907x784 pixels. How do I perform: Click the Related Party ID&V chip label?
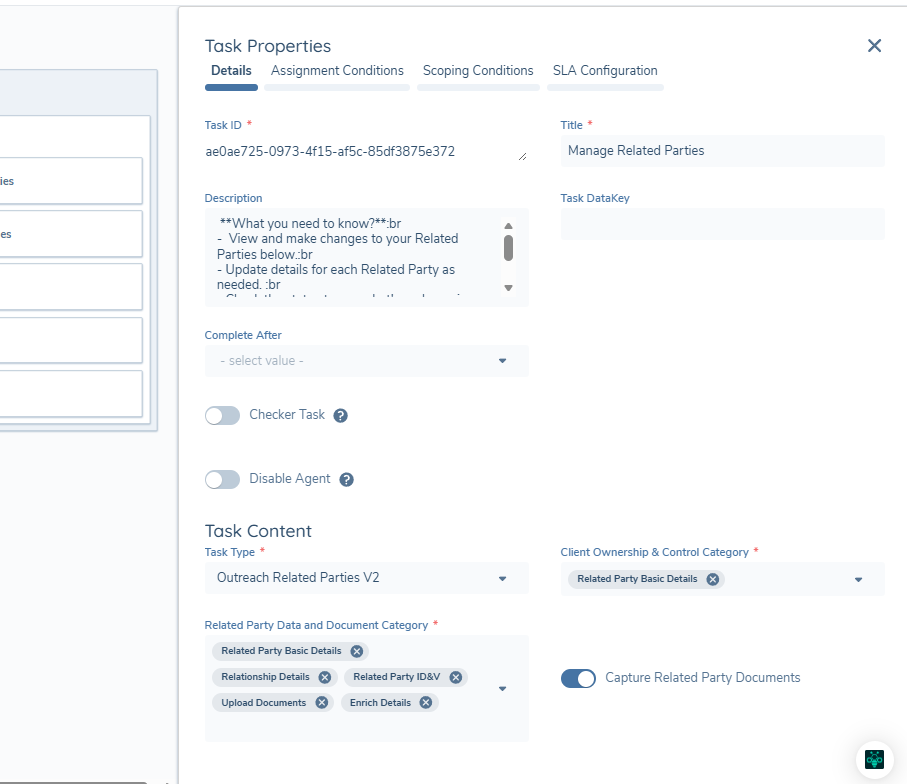[397, 677]
